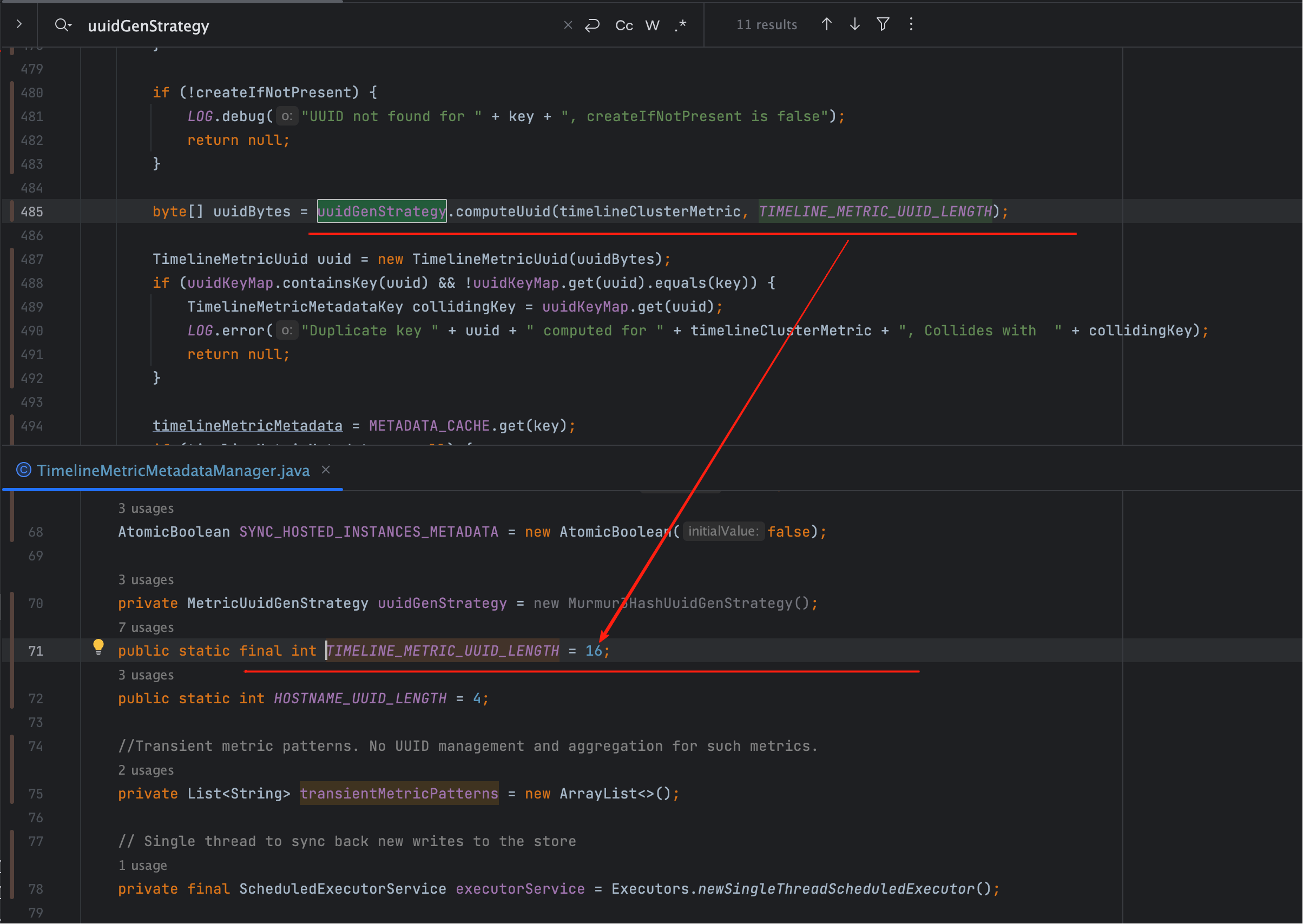Click the '11 results' count label

[x=766, y=24]
